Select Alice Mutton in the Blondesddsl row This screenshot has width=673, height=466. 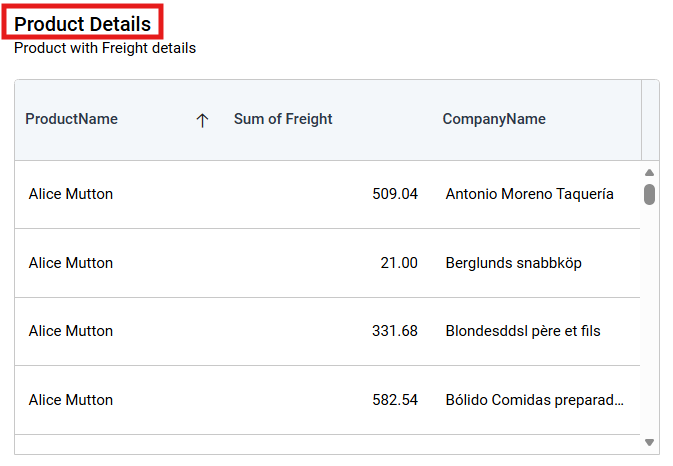71,331
